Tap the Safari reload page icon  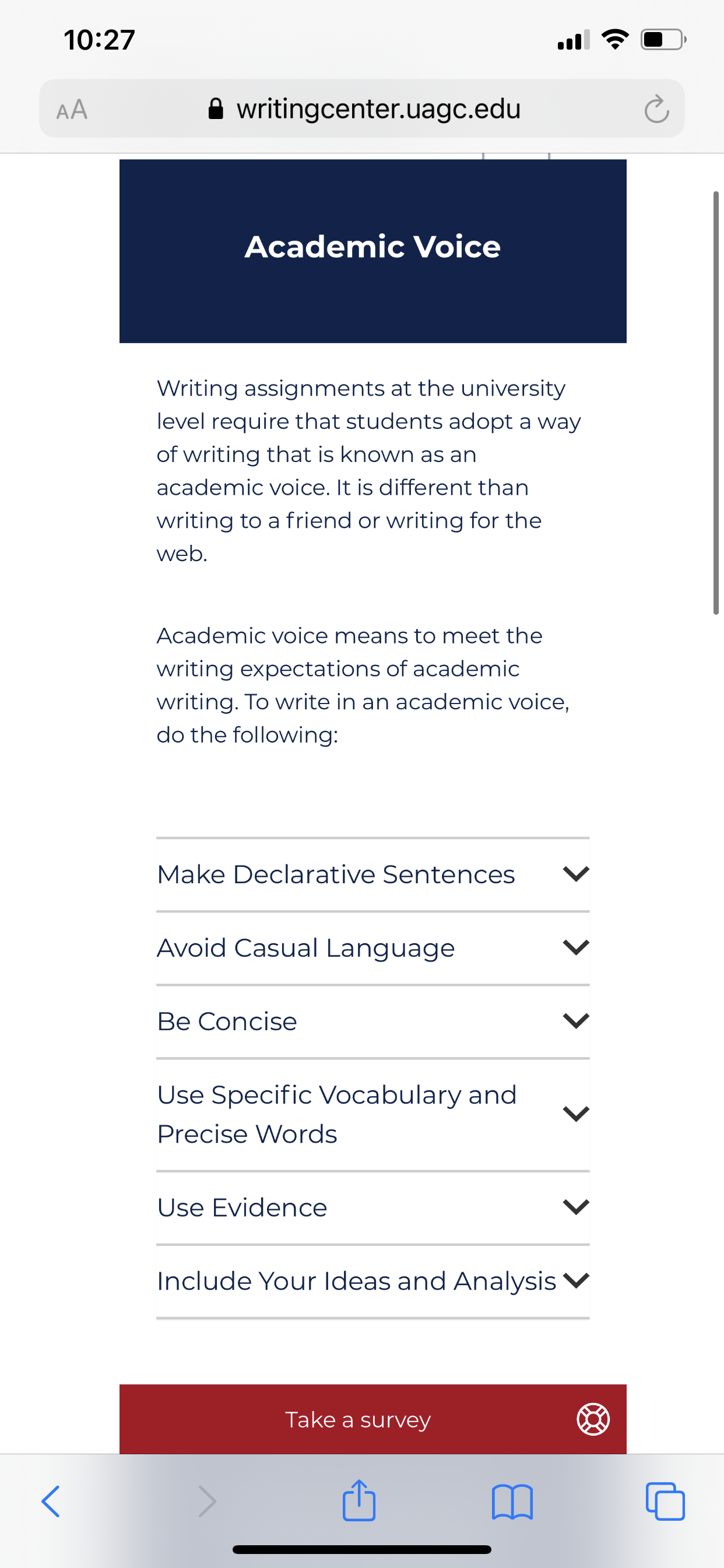(656, 109)
